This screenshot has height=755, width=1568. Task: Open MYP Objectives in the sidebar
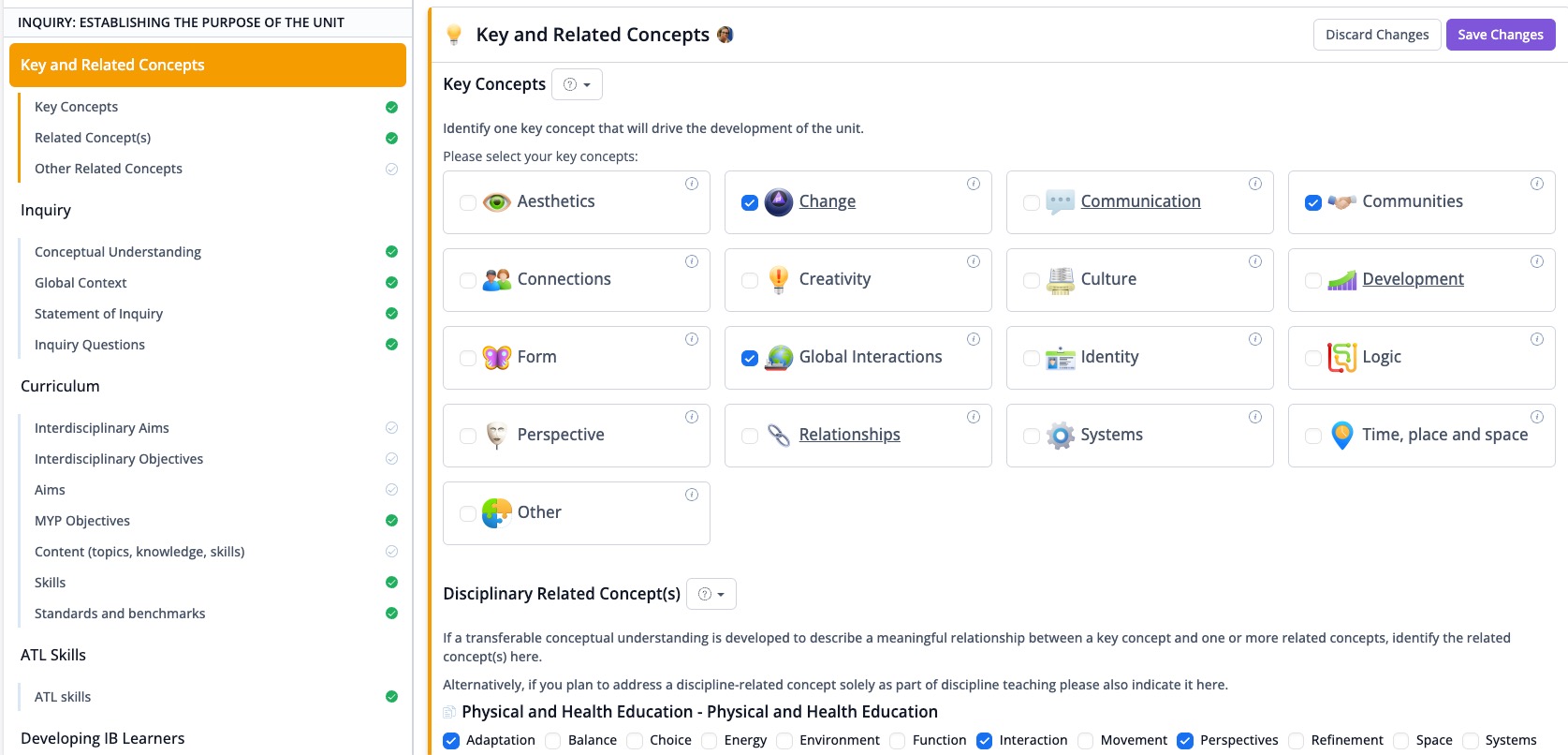pos(82,521)
